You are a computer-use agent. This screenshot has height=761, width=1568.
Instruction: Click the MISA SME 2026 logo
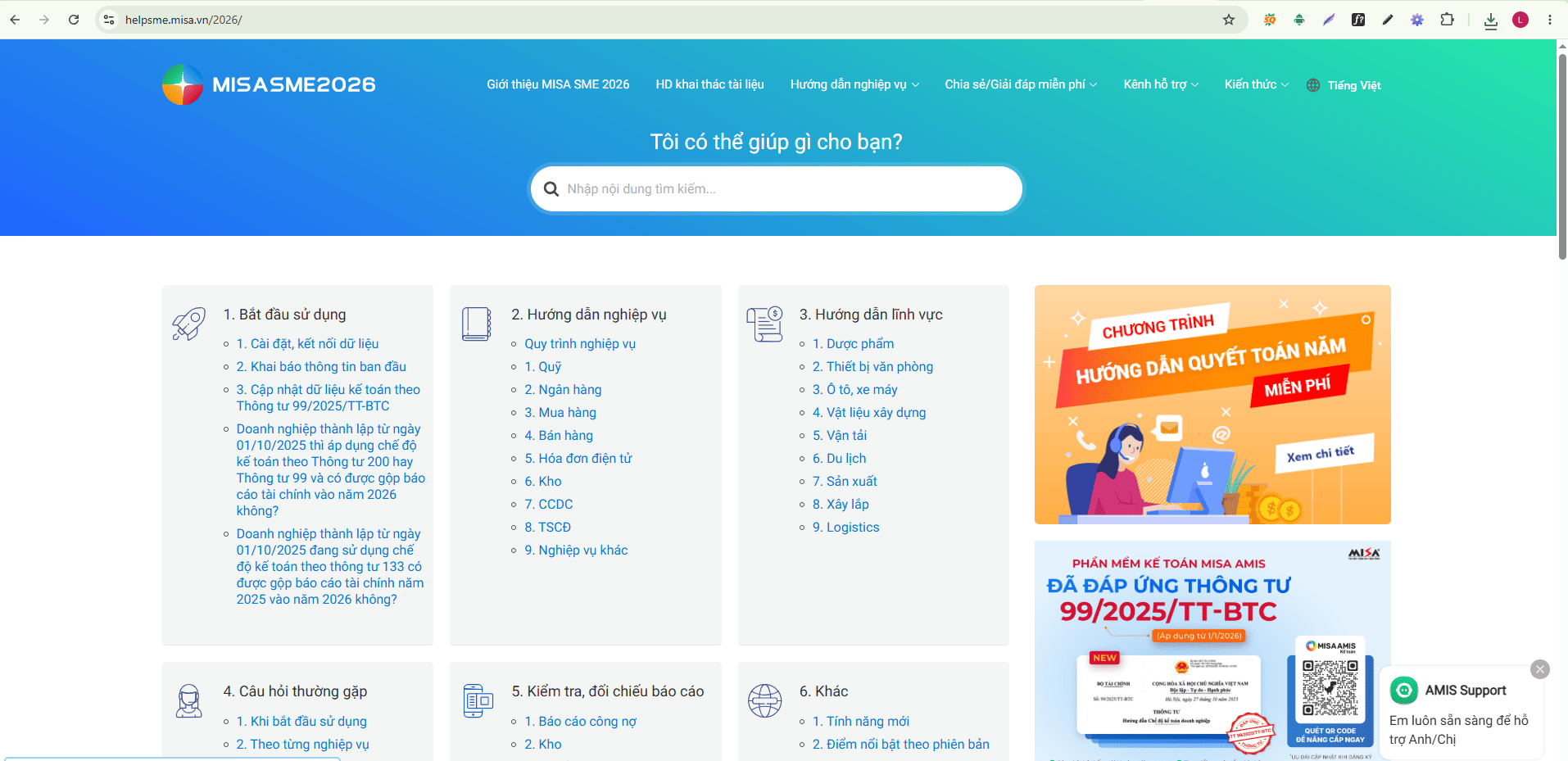(x=269, y=84)
